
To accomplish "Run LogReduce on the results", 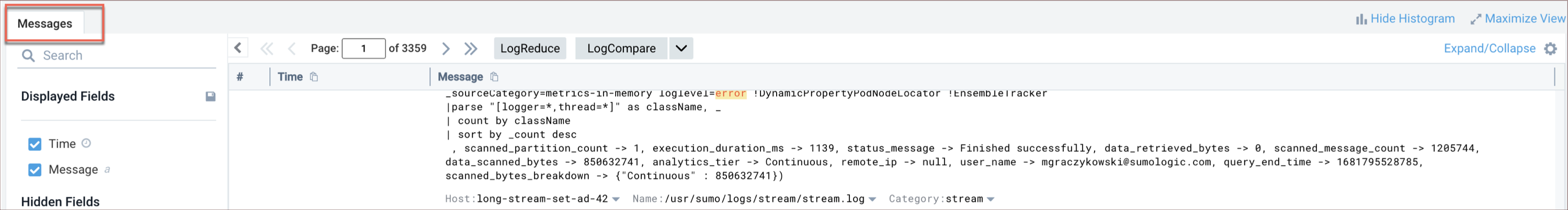I will pyautogui.click(x=530, y=49).
